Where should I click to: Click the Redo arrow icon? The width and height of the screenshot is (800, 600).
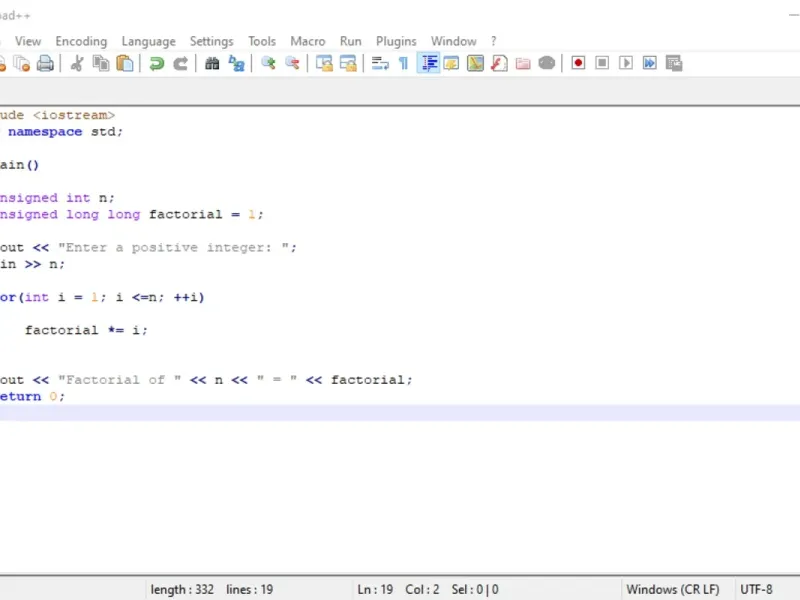tap(180, 63)
